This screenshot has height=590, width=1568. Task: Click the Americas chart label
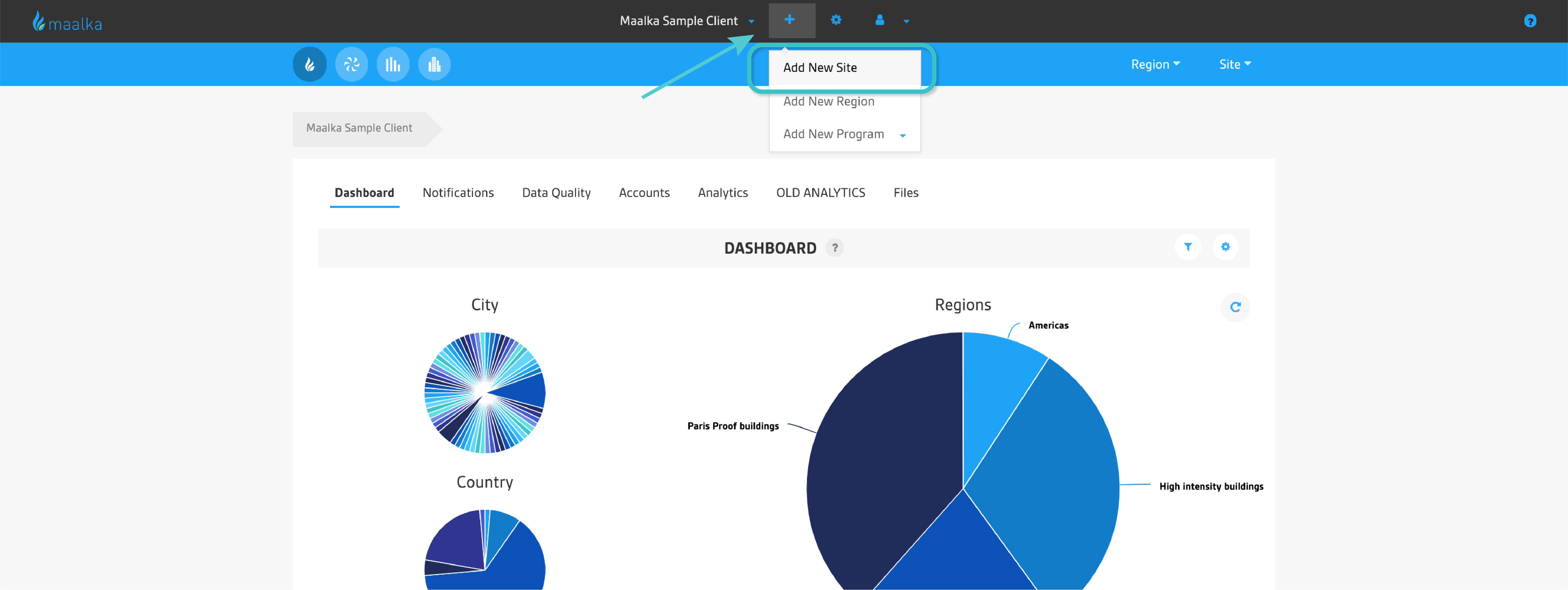[1048, 325]
